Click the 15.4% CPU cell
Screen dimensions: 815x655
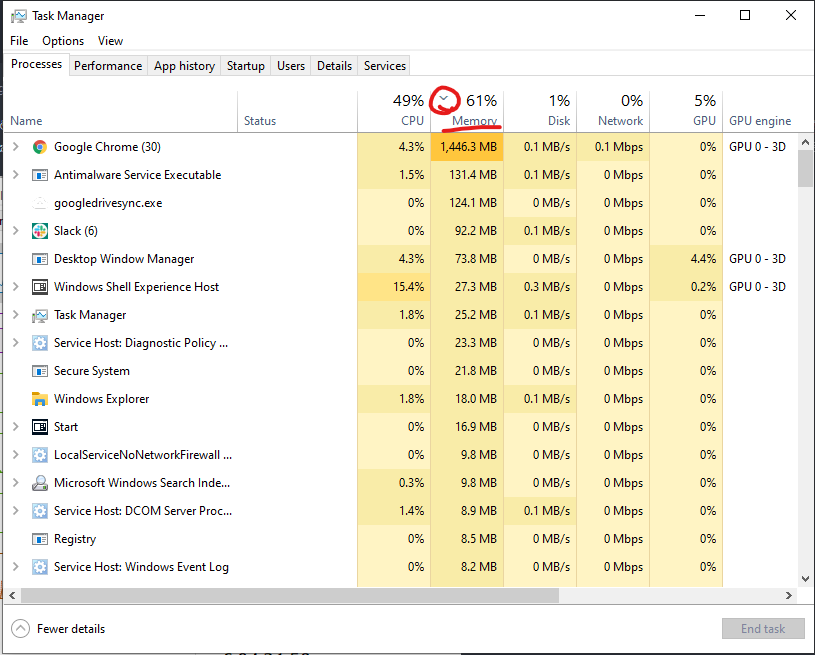pyautogui.click(x=394, y=287)
